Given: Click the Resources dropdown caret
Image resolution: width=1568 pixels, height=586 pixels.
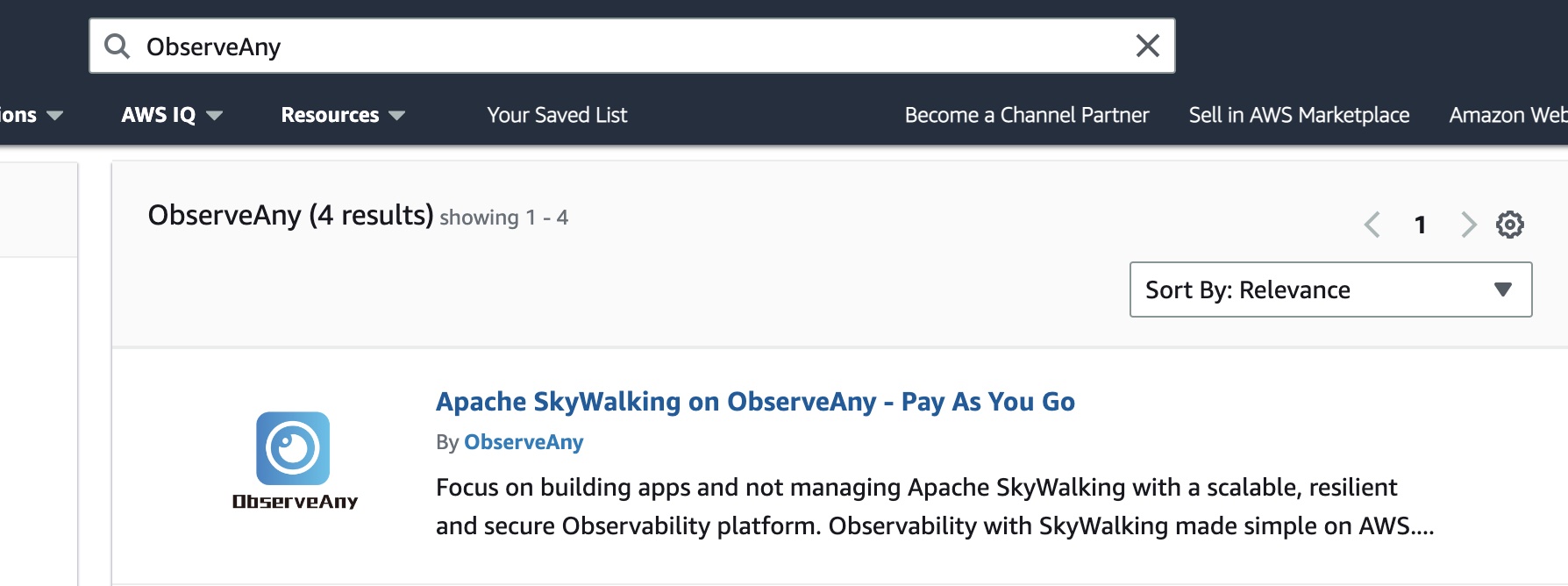Looking at the screenshot, I should 396,115.
